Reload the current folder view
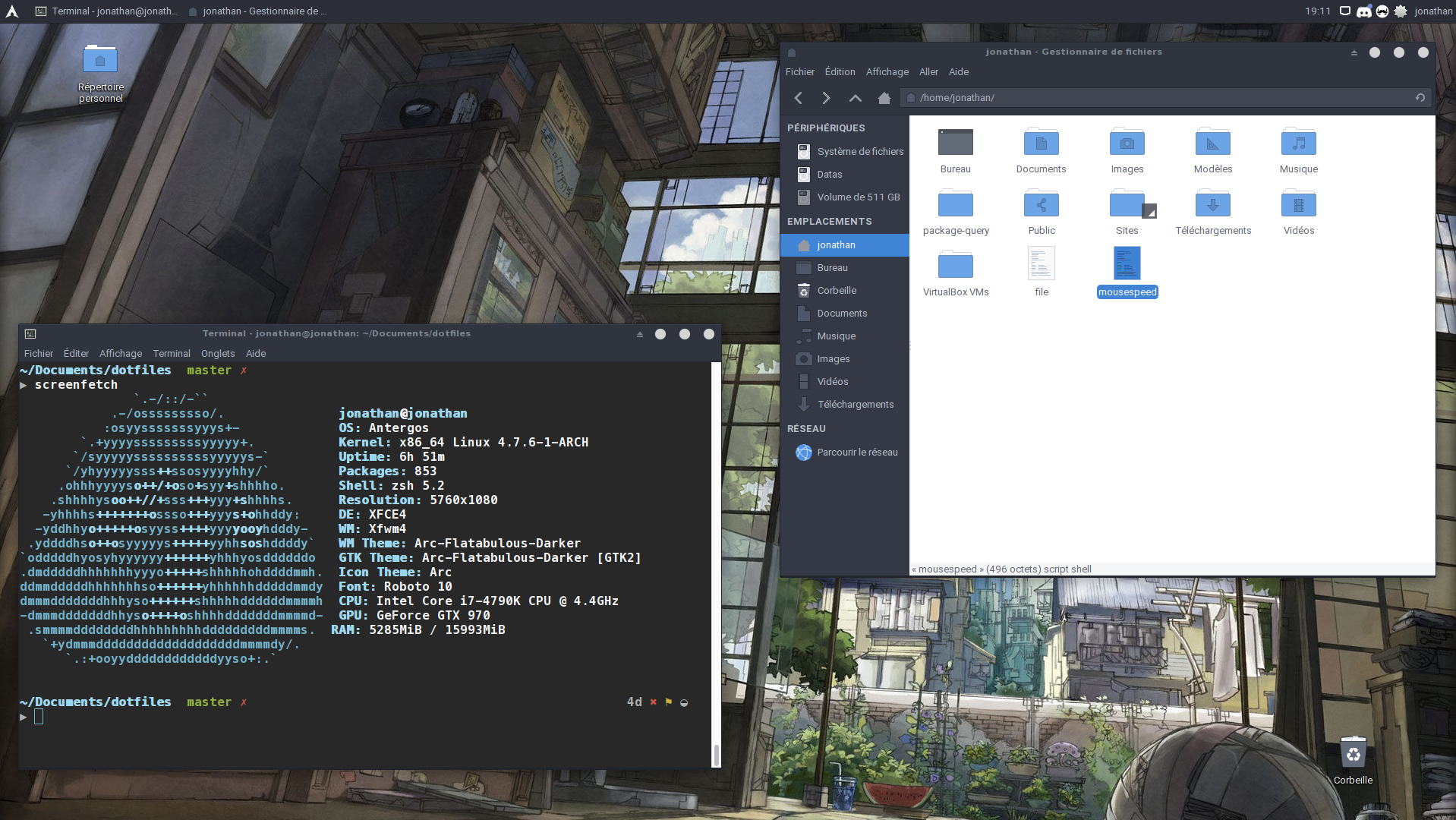 coord(1420,98)
